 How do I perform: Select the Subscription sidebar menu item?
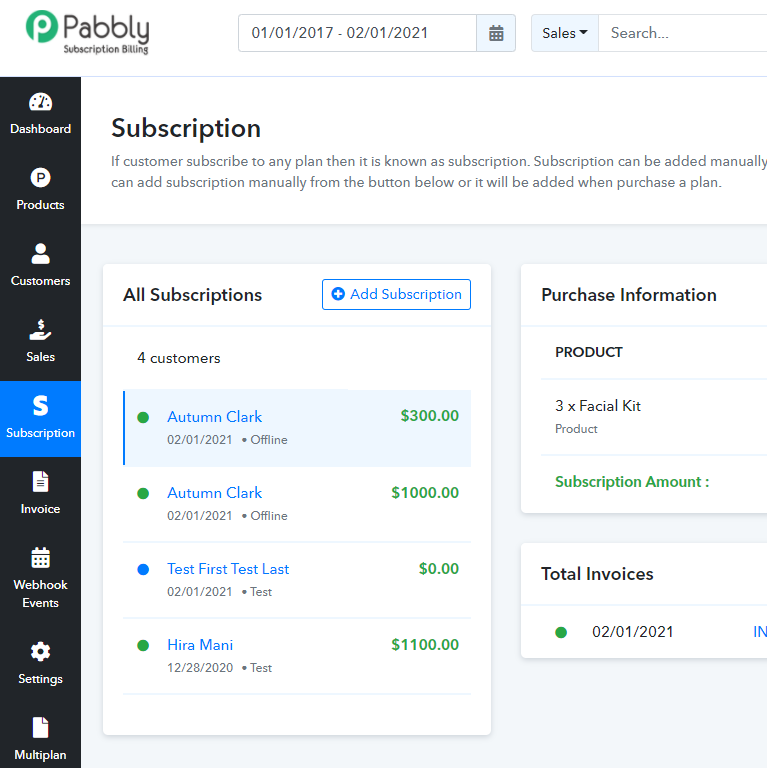[40, 418]
